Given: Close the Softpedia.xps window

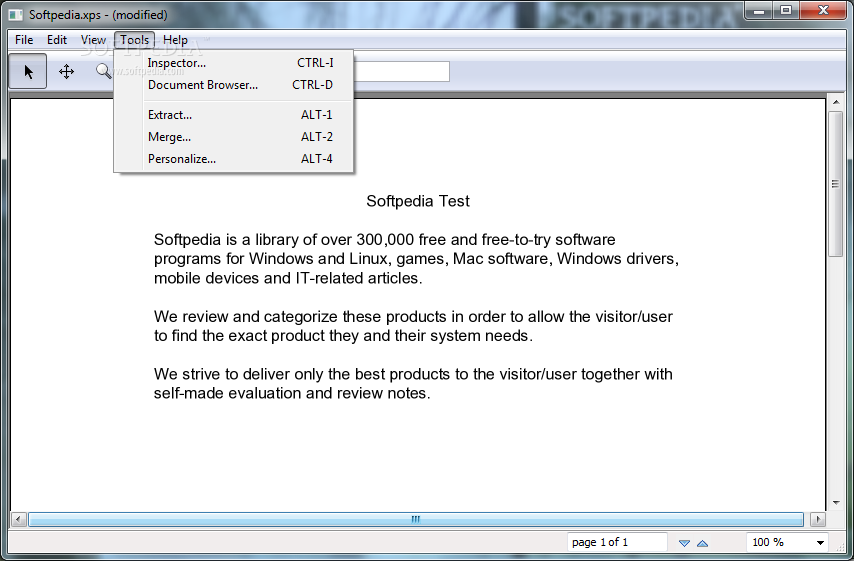Looking at the screenshot, I should click(824, 10).
